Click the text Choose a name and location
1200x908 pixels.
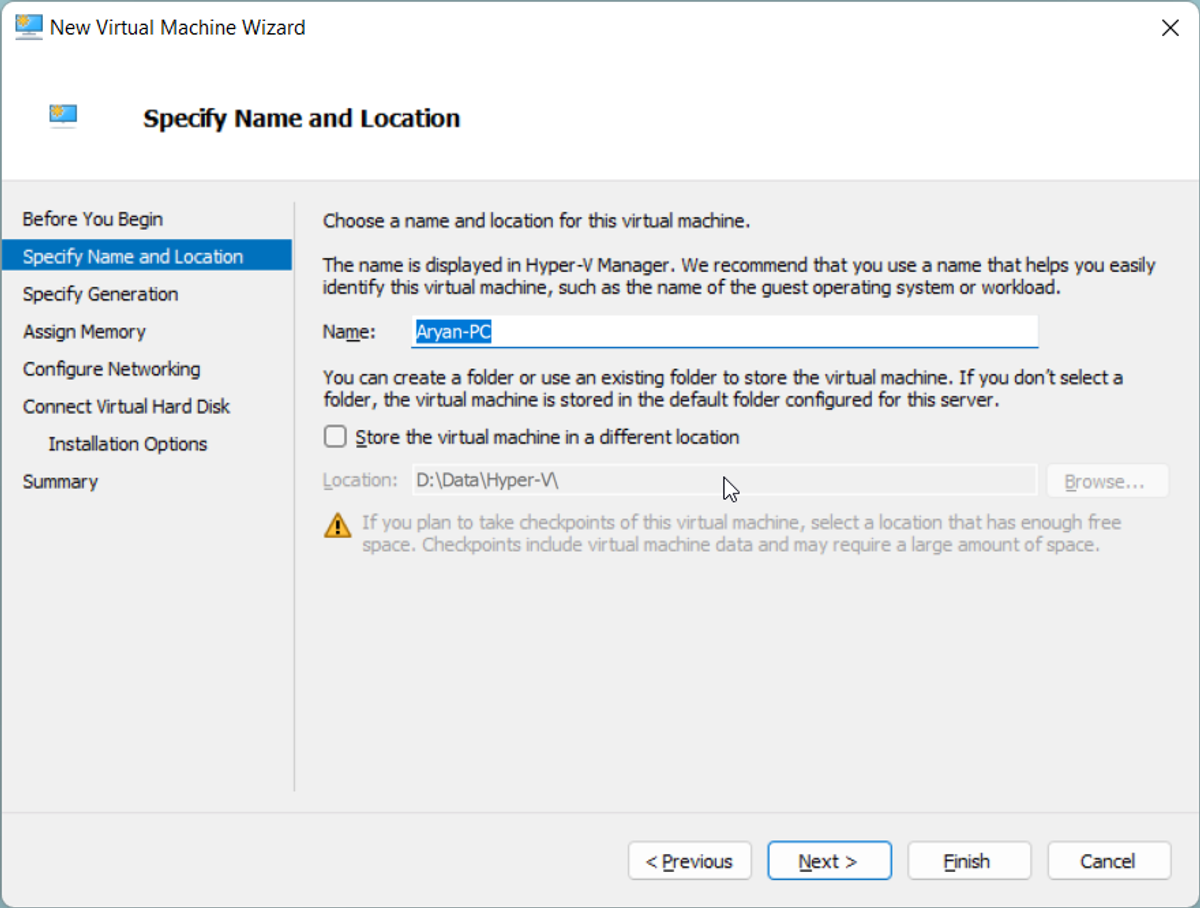tap(536, 220)
